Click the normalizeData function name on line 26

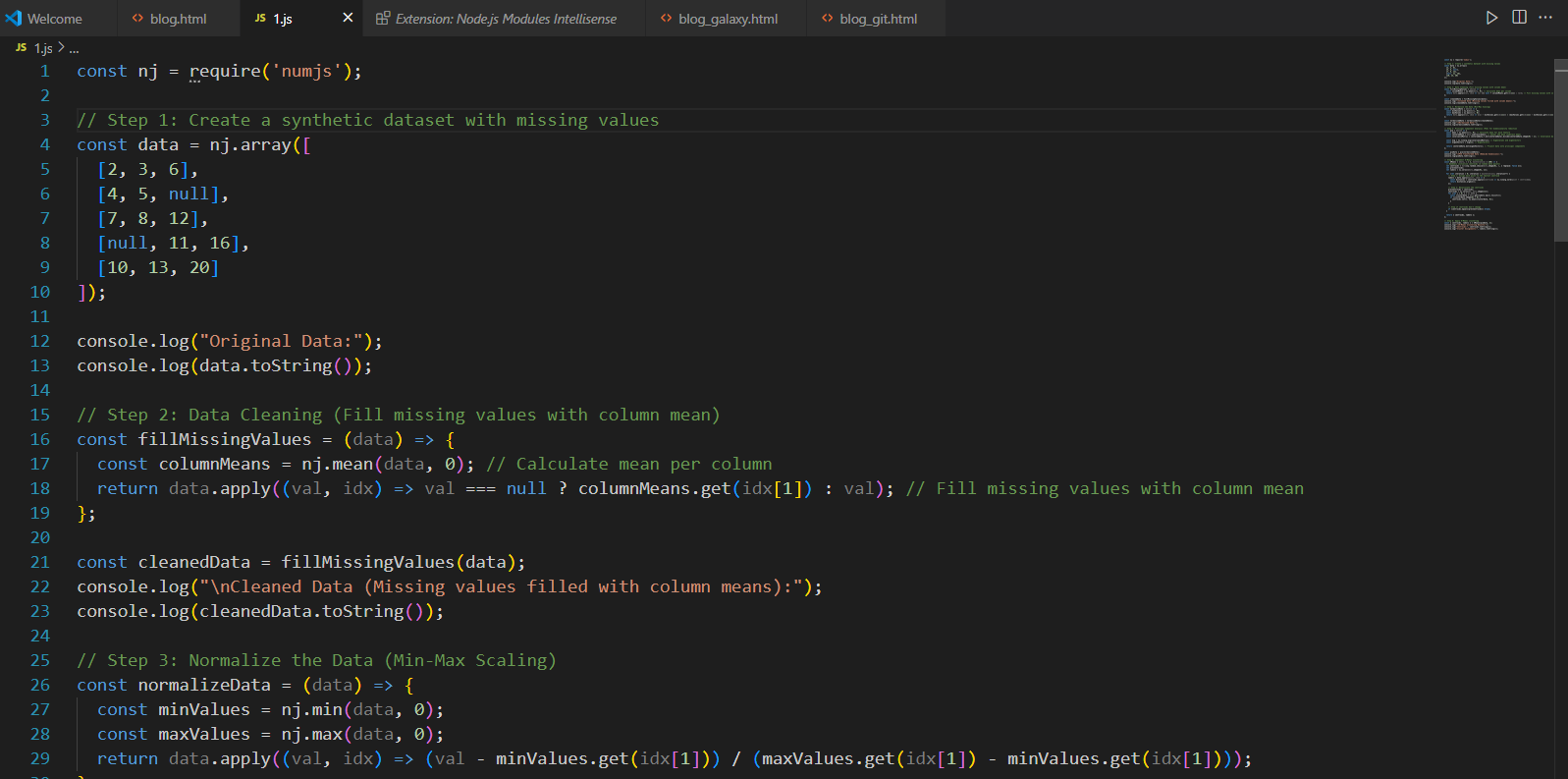pyautogui.click(x=204, y=685)
